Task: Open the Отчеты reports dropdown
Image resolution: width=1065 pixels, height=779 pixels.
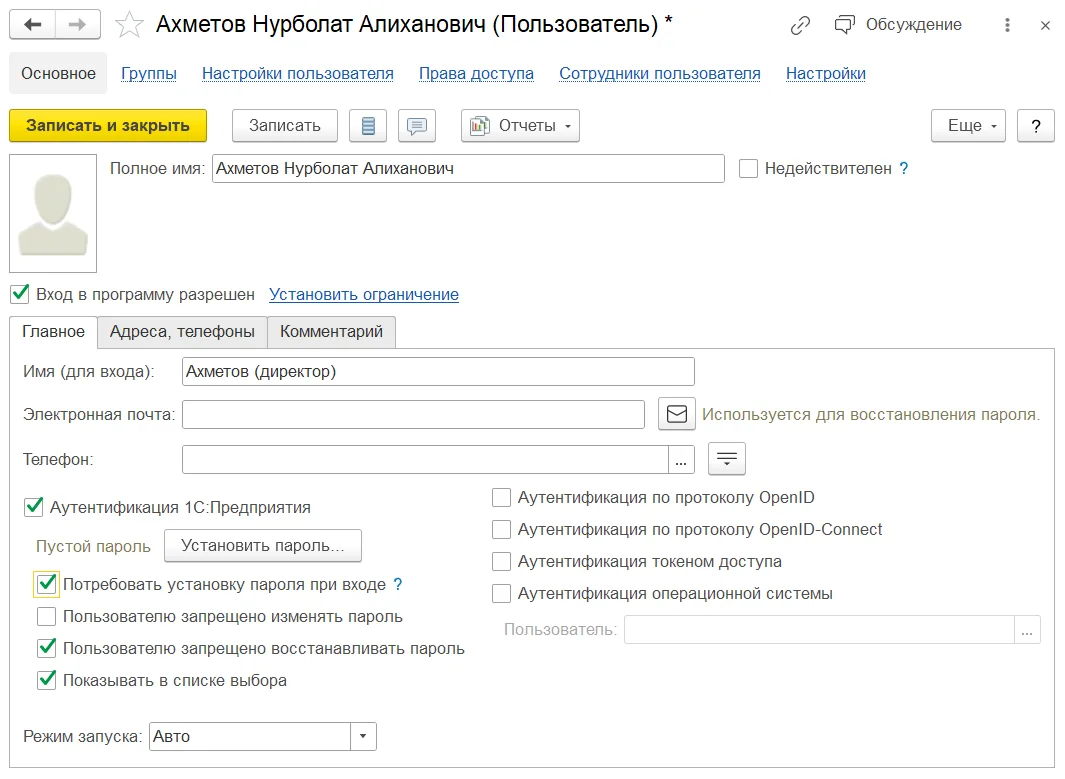Action: 520,126
